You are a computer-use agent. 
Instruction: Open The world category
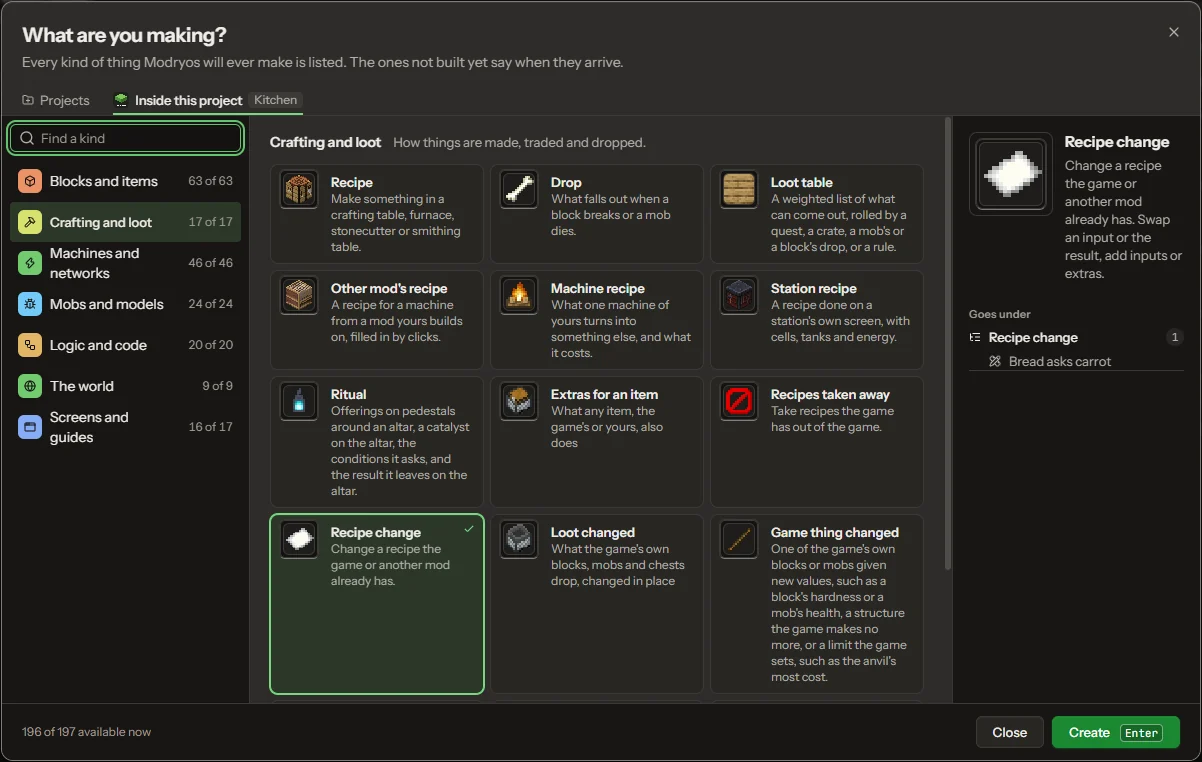tap(125, 386)
